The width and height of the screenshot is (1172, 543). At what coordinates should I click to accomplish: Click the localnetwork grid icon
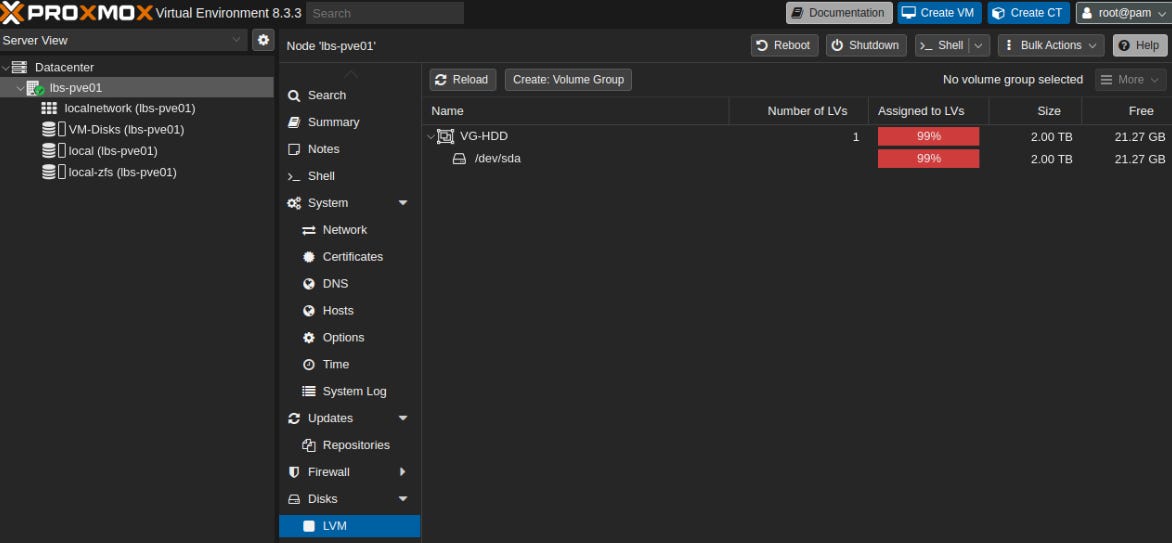(49, 108)
